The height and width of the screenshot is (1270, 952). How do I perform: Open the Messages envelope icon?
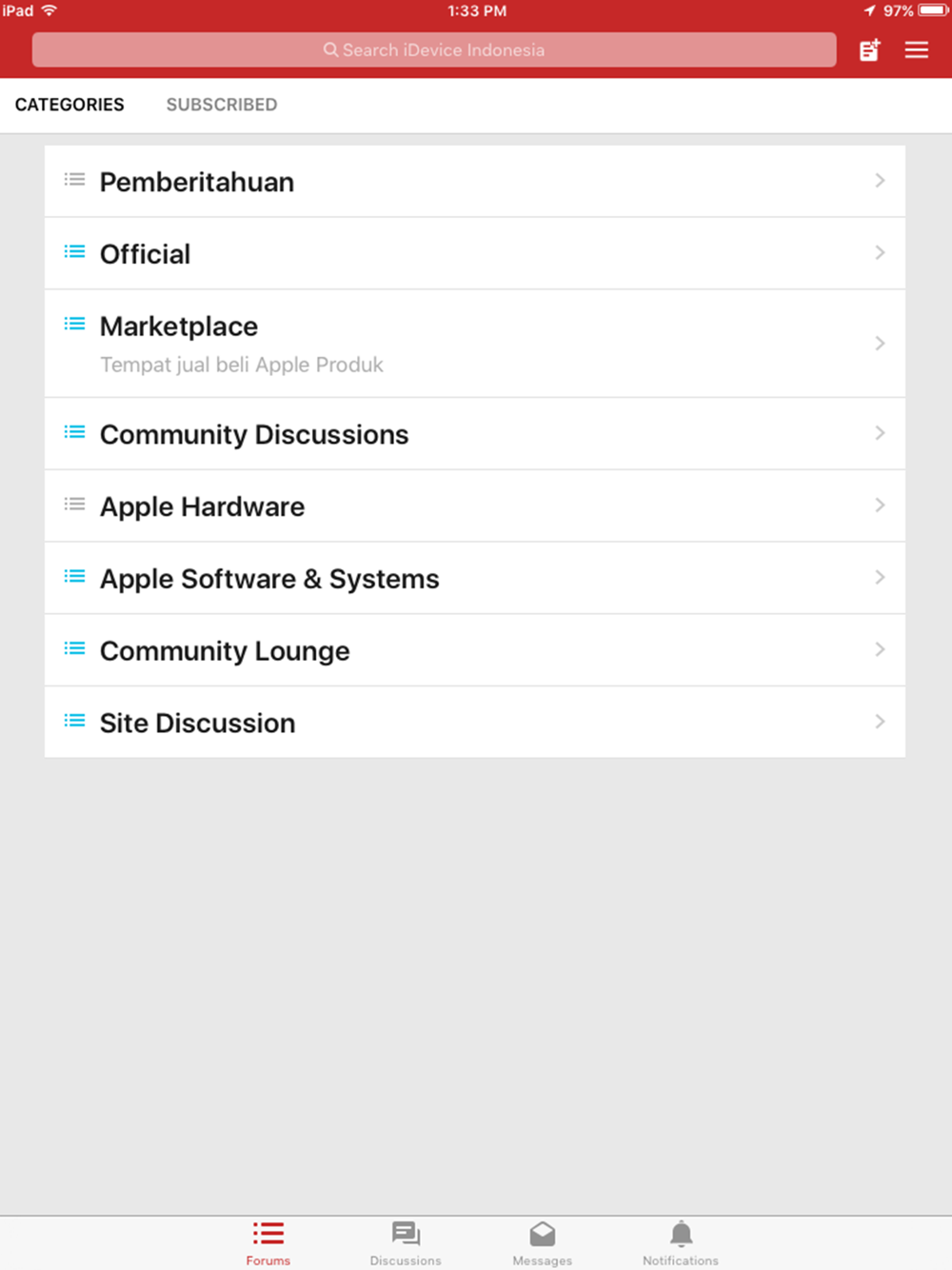pyautogui.click(x=543, y=1234)
